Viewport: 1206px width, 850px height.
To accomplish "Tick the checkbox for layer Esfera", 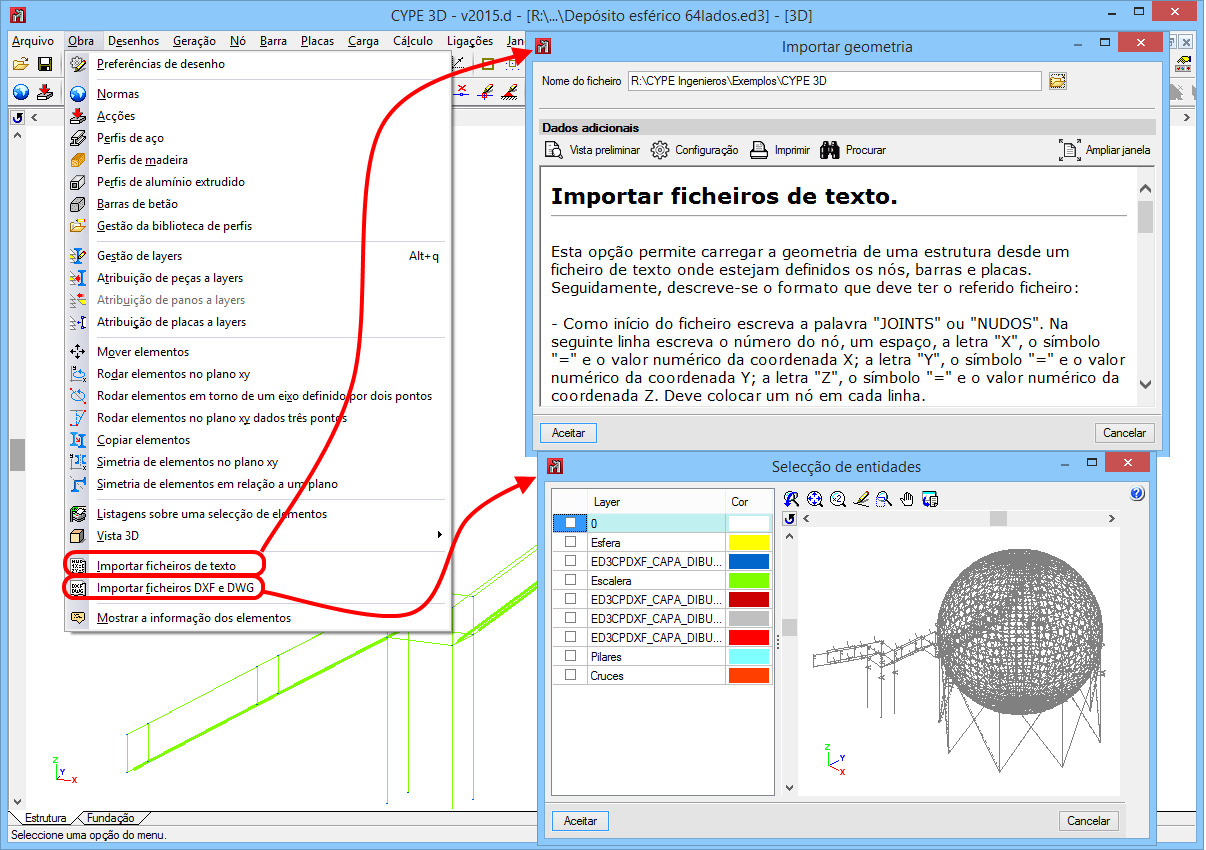I will [x=570, y=542].
